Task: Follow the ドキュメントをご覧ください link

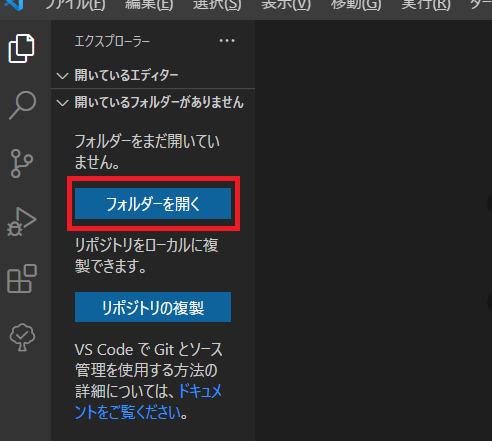Action: tap(148, 402)
